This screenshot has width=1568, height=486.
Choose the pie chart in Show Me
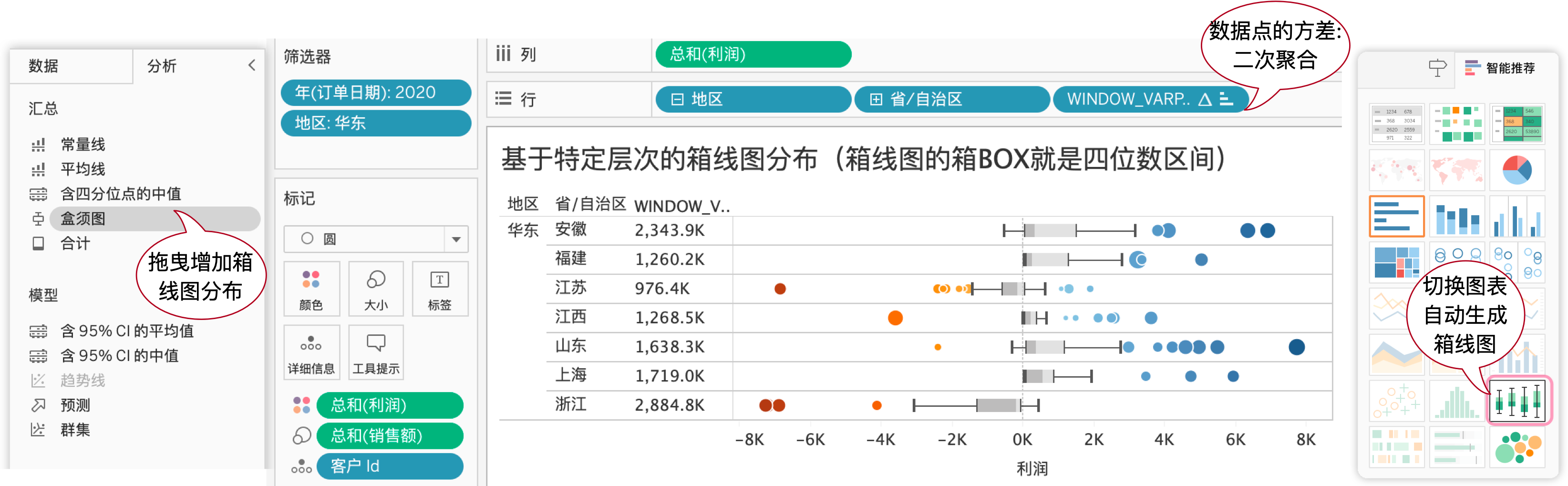(1516, 171)
